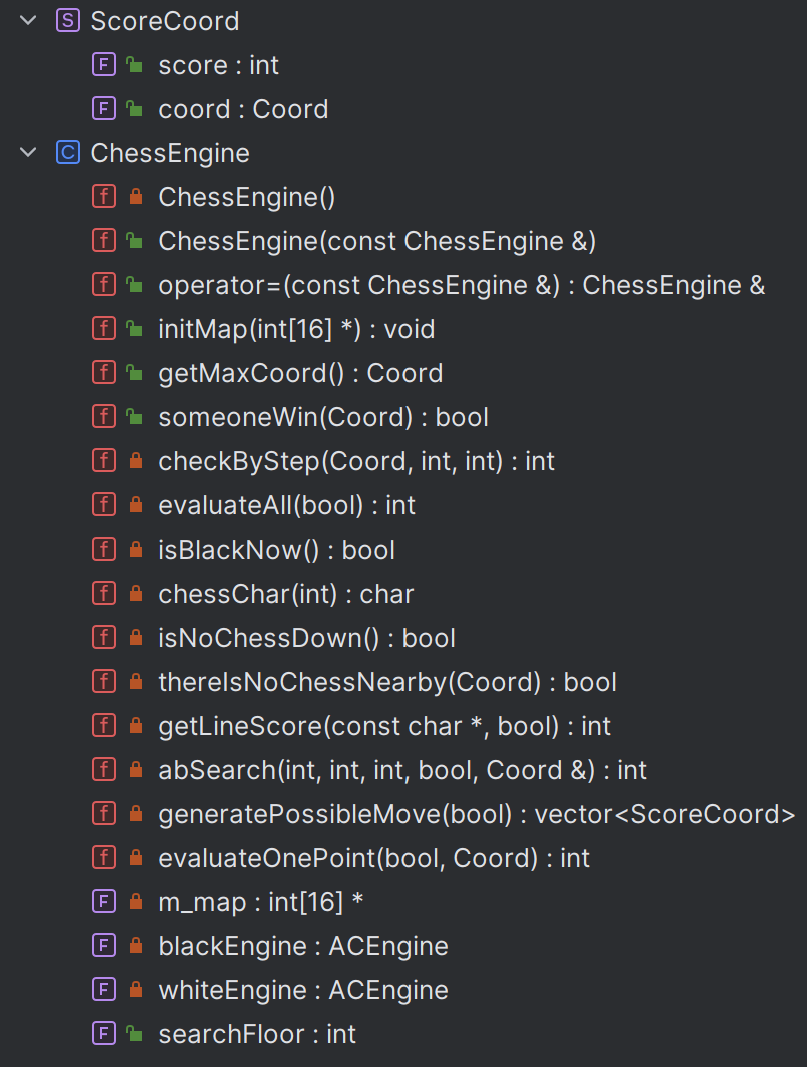Image resolution: width=808 pixels, height=1068 pixels.
Task: Select 'evaluateAll(bool) : int'
Action: coord(287,505)
